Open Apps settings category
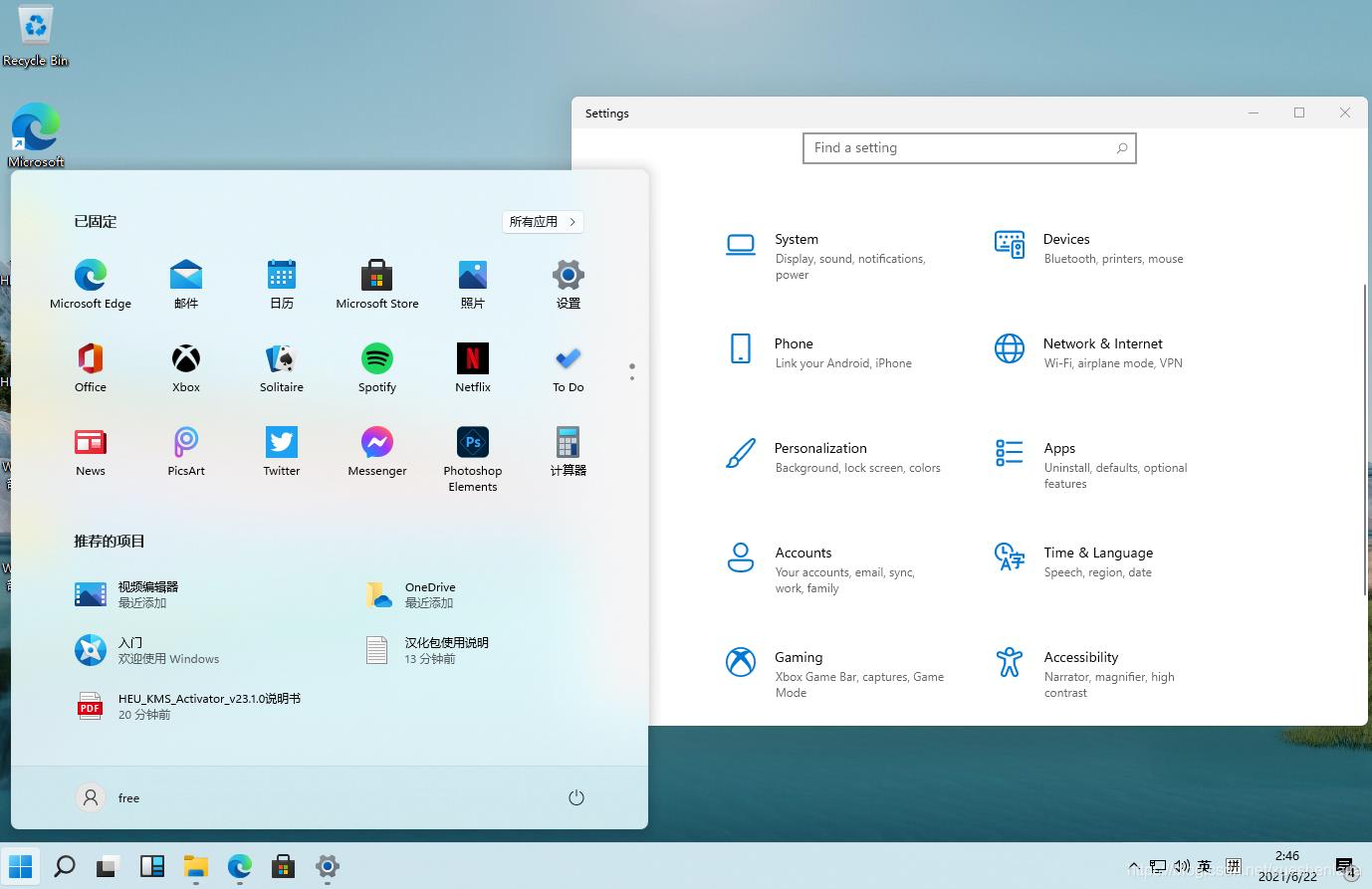1372x889 pixels. [x=1091, y=466]
